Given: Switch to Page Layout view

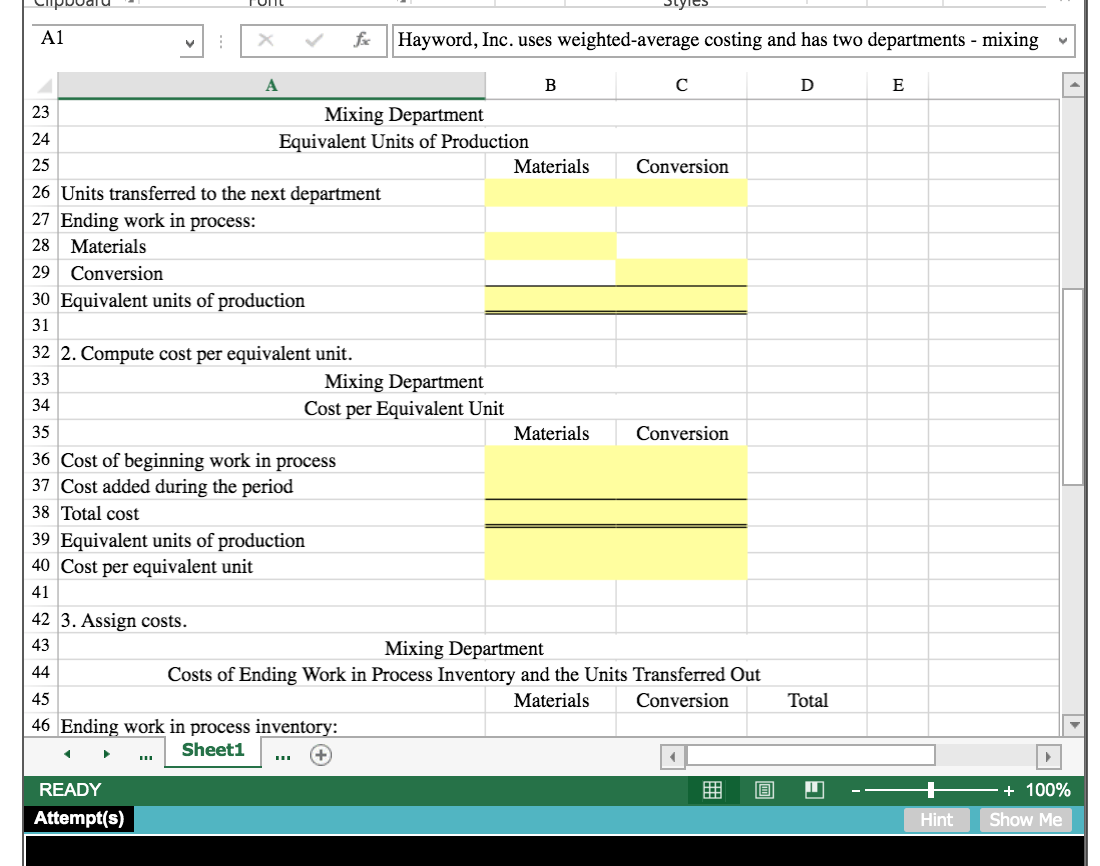Looking at the screenshot, I should click(x=765, y=789).
